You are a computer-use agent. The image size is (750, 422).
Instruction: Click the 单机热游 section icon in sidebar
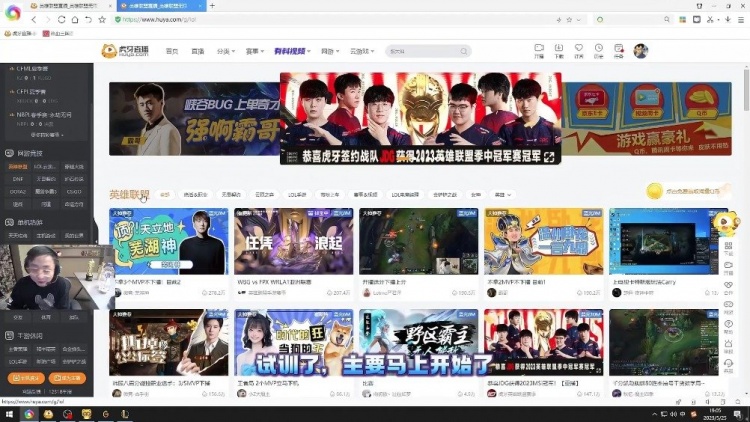[x=9, y=222]
